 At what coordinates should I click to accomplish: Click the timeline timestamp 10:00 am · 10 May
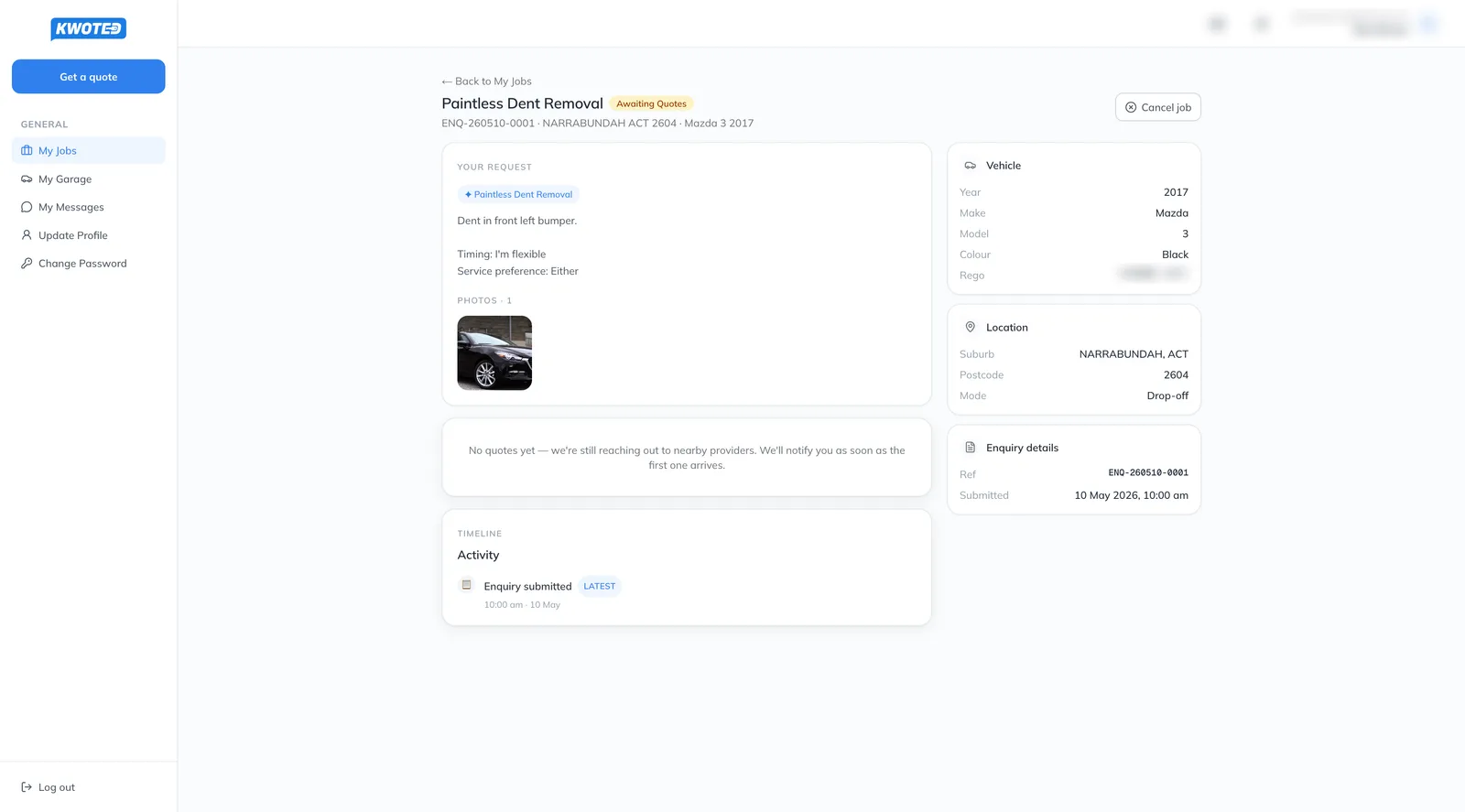522,605
